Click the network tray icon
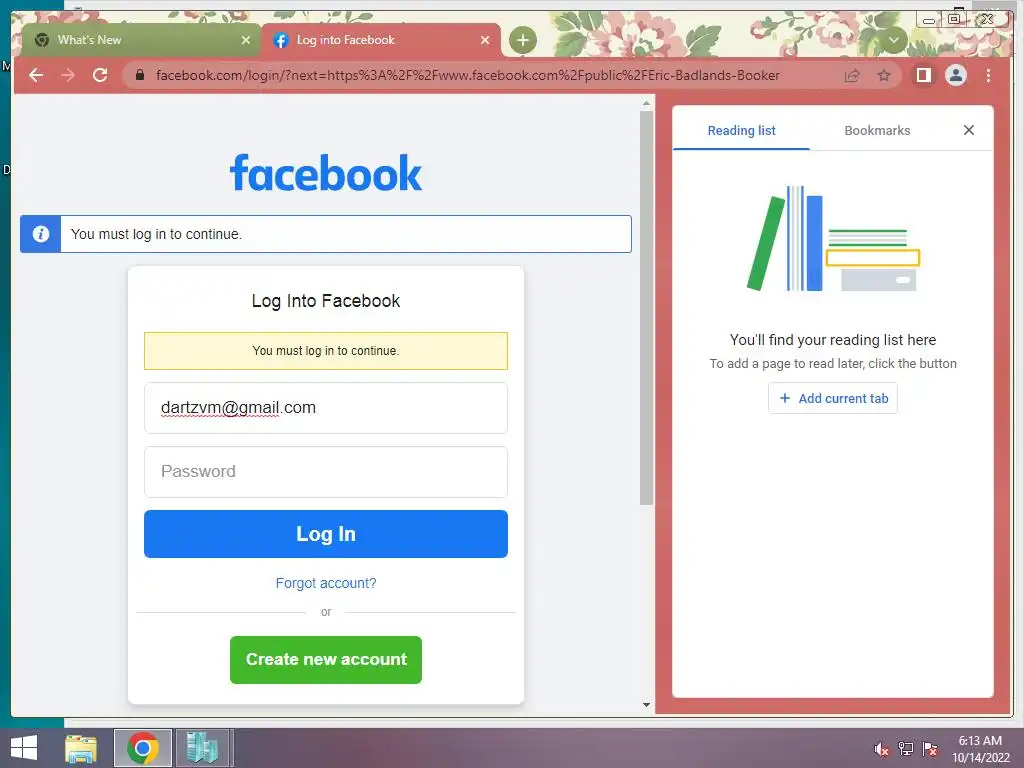Viewport: 1024px width, 768px height. pyautogui.click(x=906, y=749)
